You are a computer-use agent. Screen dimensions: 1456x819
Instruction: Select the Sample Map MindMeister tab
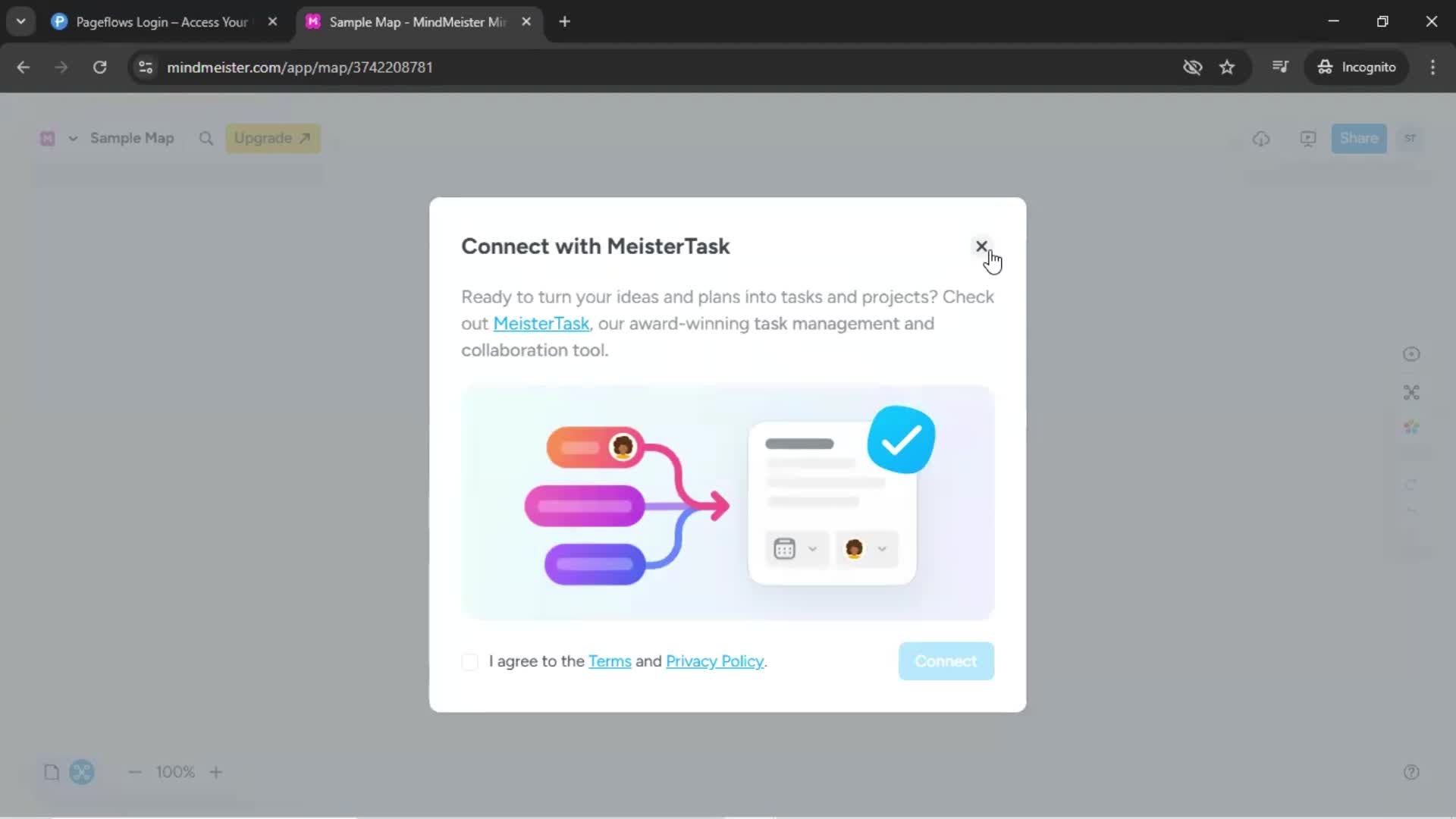(x=417, y=22)
